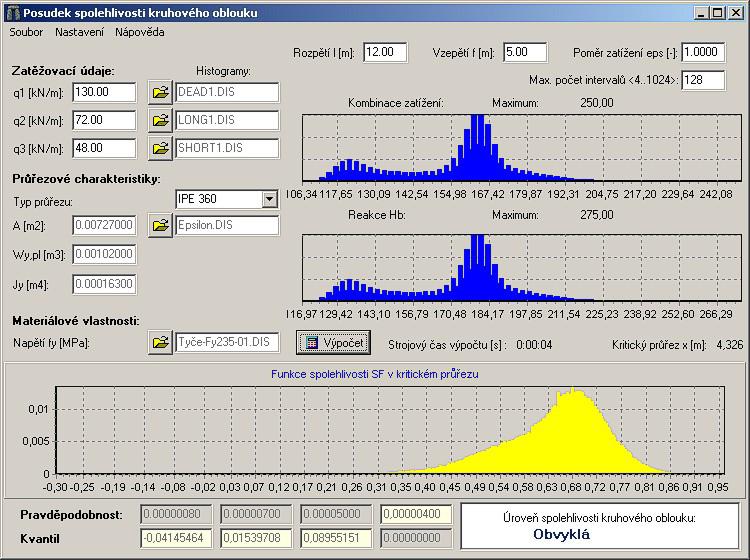Click the LONG1.DIS histogram name field
The height and width of the screenshot is (560, 750).
click(227, 120)
